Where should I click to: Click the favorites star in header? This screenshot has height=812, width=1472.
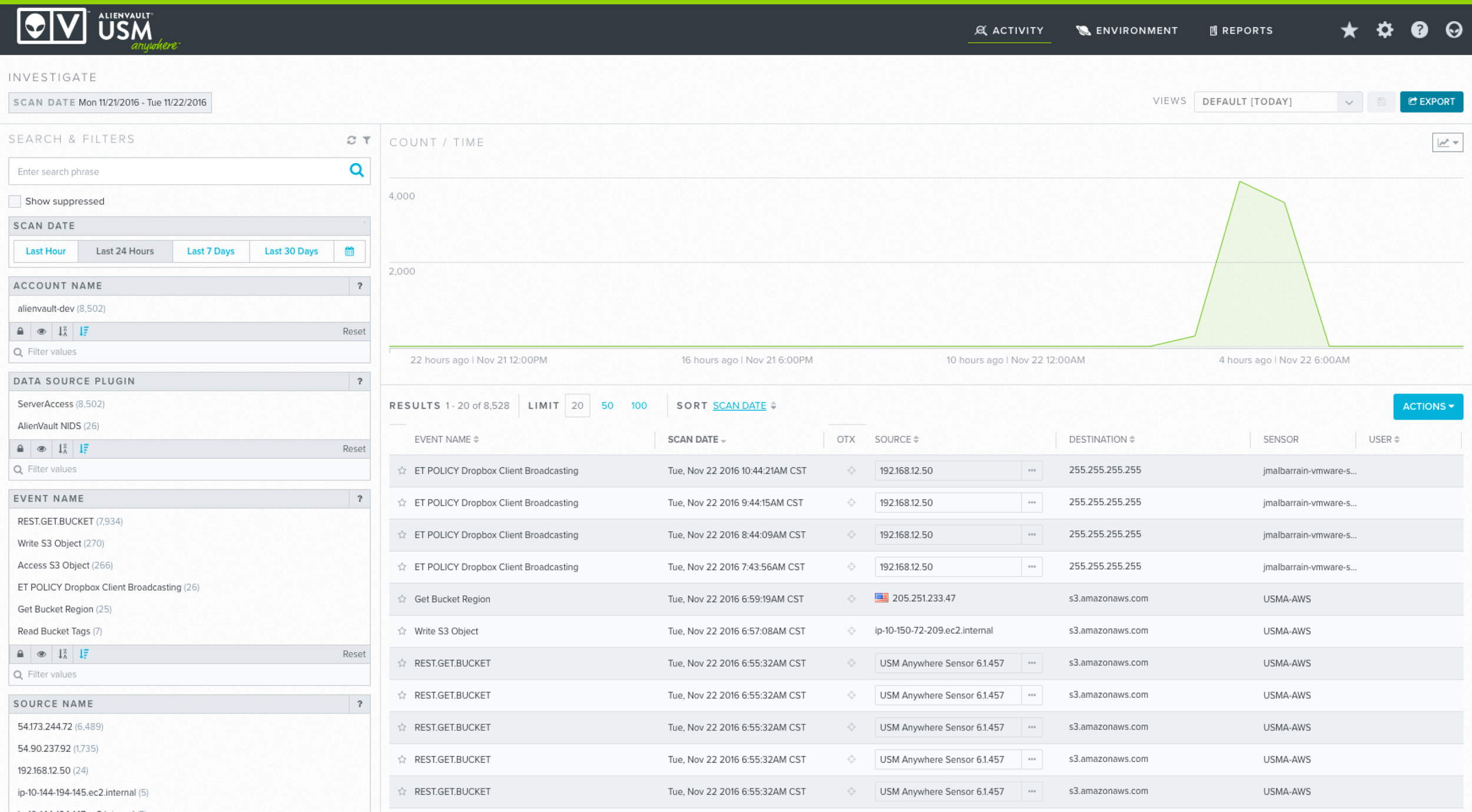pyautogui.click(x=1349, y=30)
